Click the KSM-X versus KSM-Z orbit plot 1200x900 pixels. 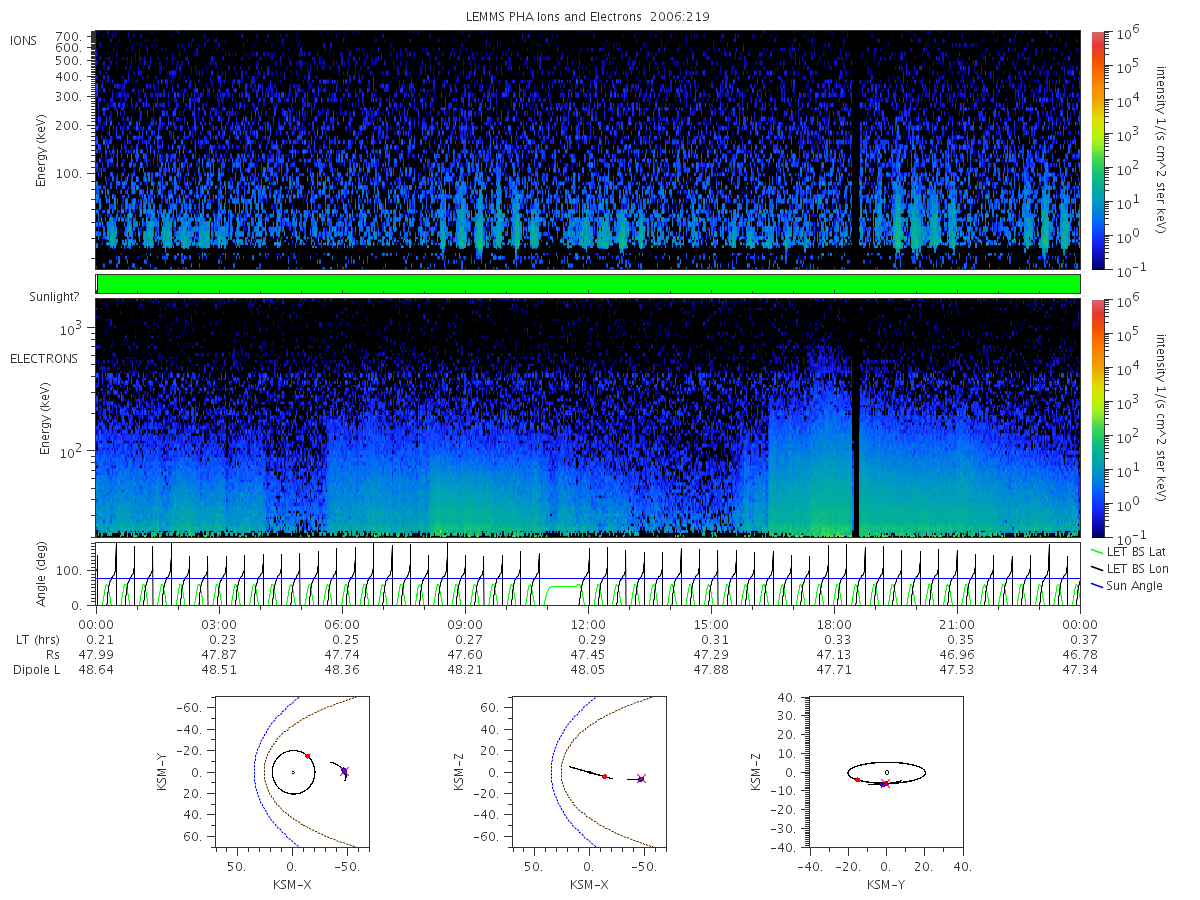pyautogui.click(x=588, y=772)
